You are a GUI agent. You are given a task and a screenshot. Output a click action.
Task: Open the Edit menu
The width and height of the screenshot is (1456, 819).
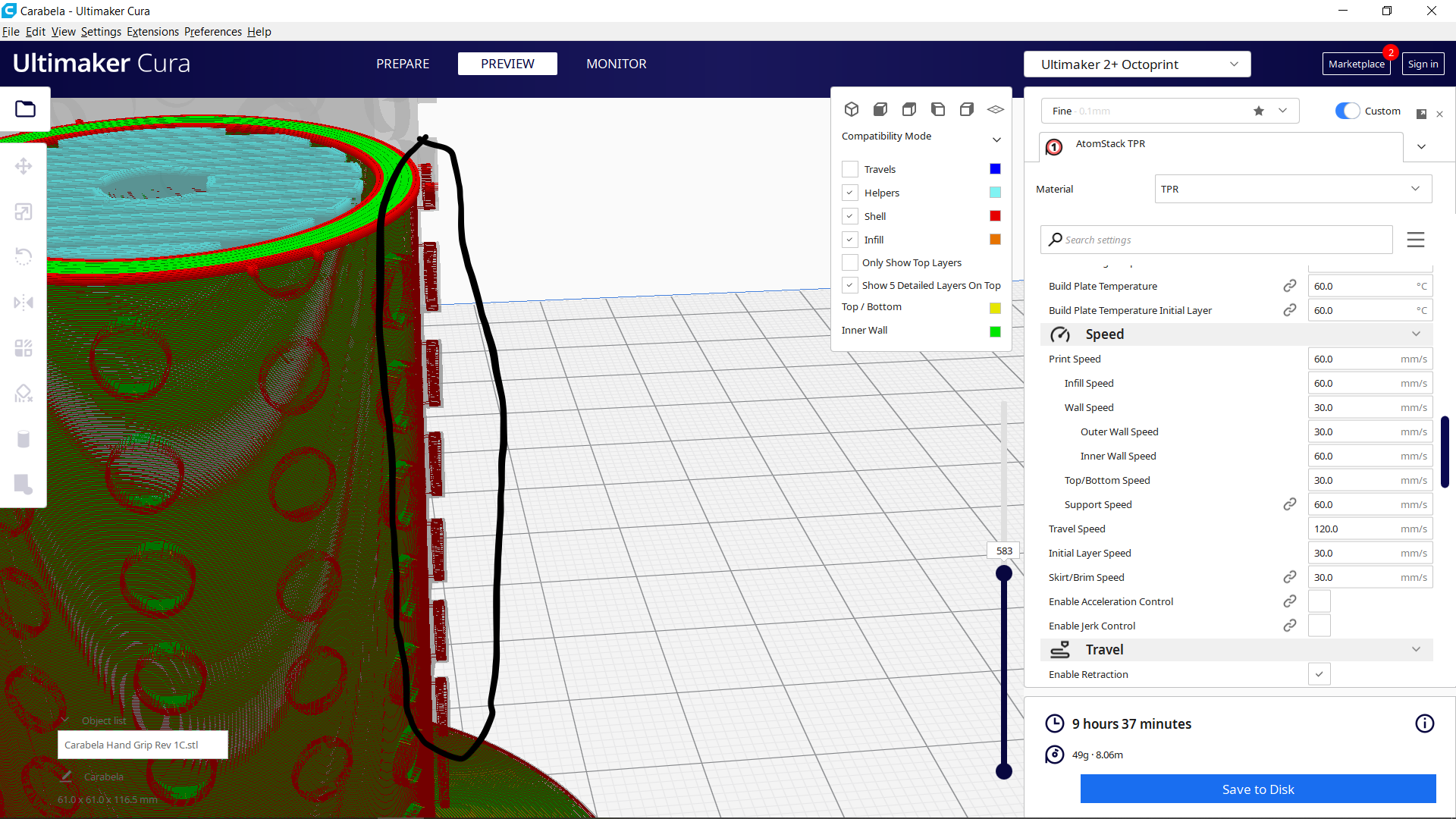pos(36,32)
